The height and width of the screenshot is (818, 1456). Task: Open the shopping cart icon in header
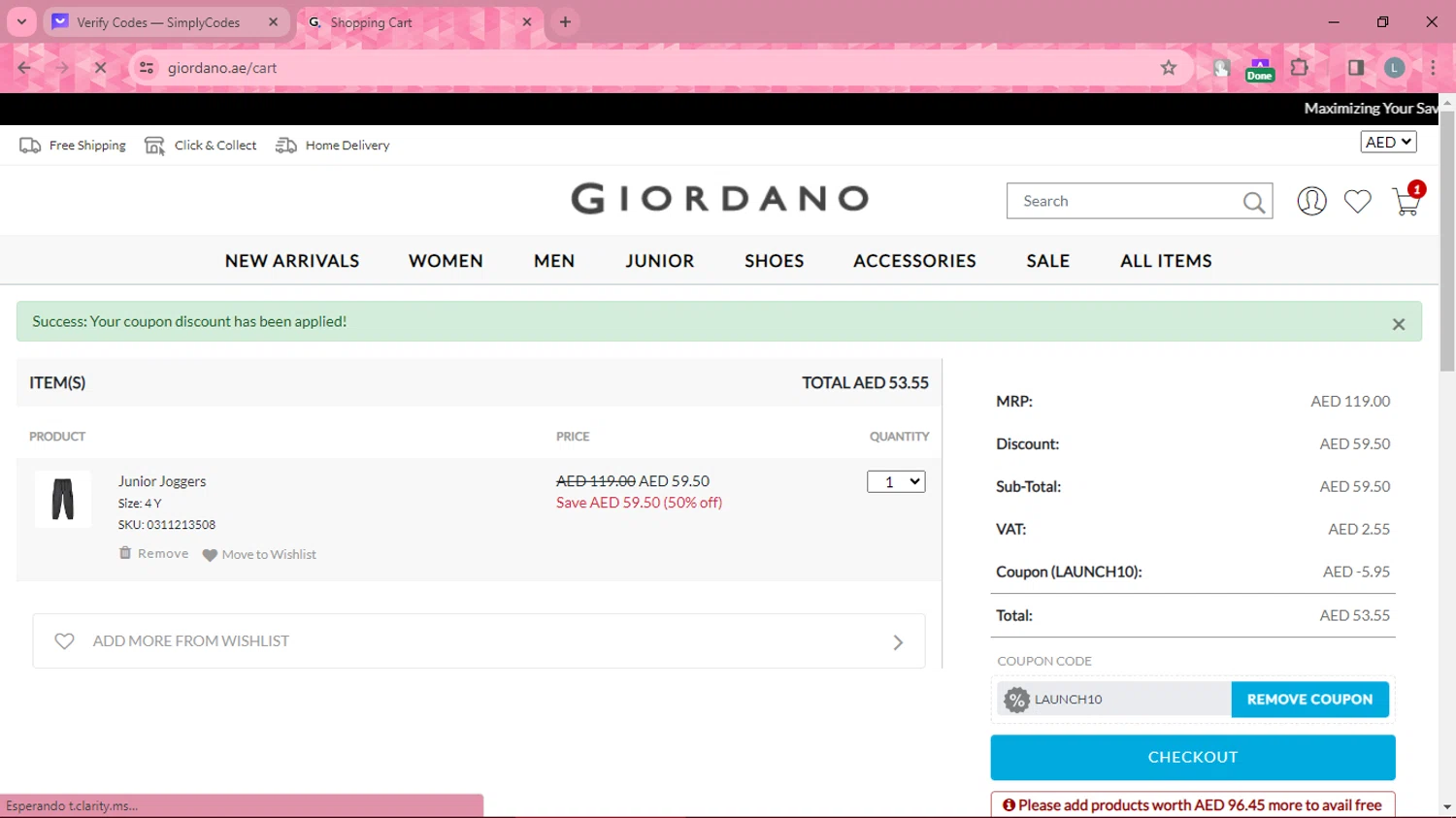click(1407, 200)
